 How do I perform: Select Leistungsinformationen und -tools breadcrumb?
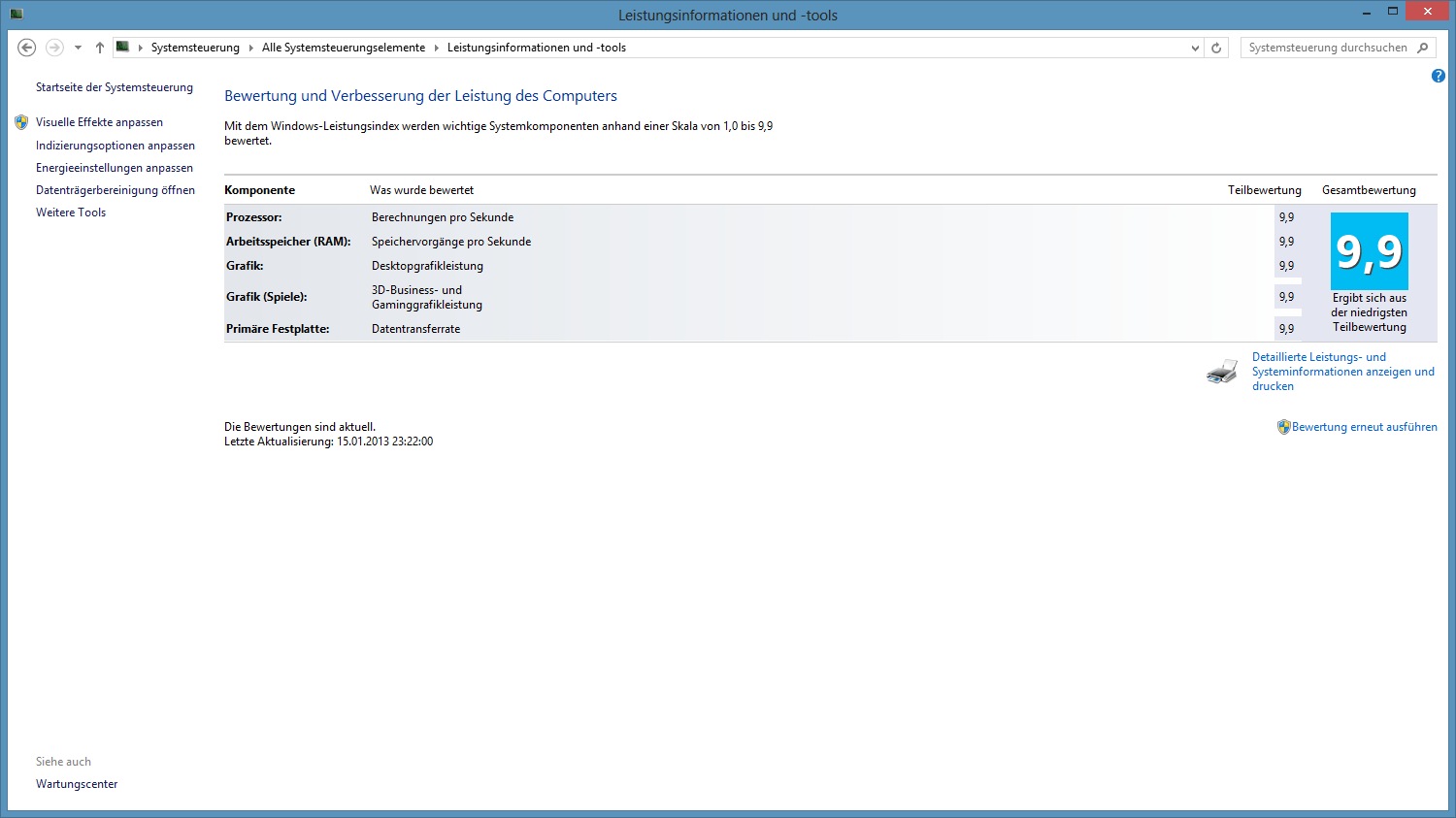537,48
